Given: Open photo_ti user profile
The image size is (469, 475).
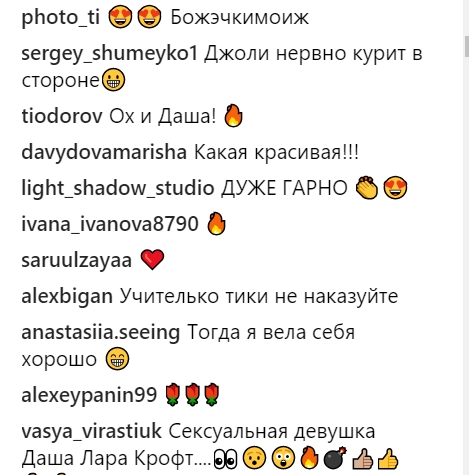Looking at the screenshot, I should click(61, 17).
